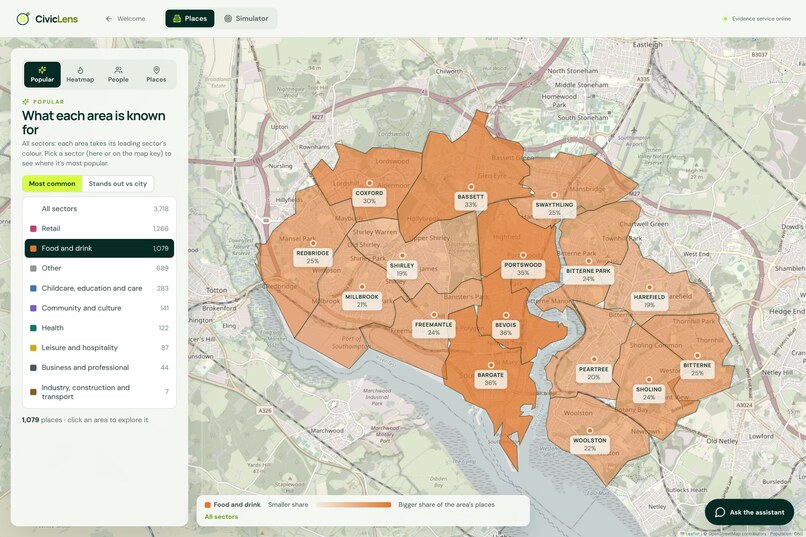
Task: Click the Bevois 36% map label
Action: coord(506,328)
